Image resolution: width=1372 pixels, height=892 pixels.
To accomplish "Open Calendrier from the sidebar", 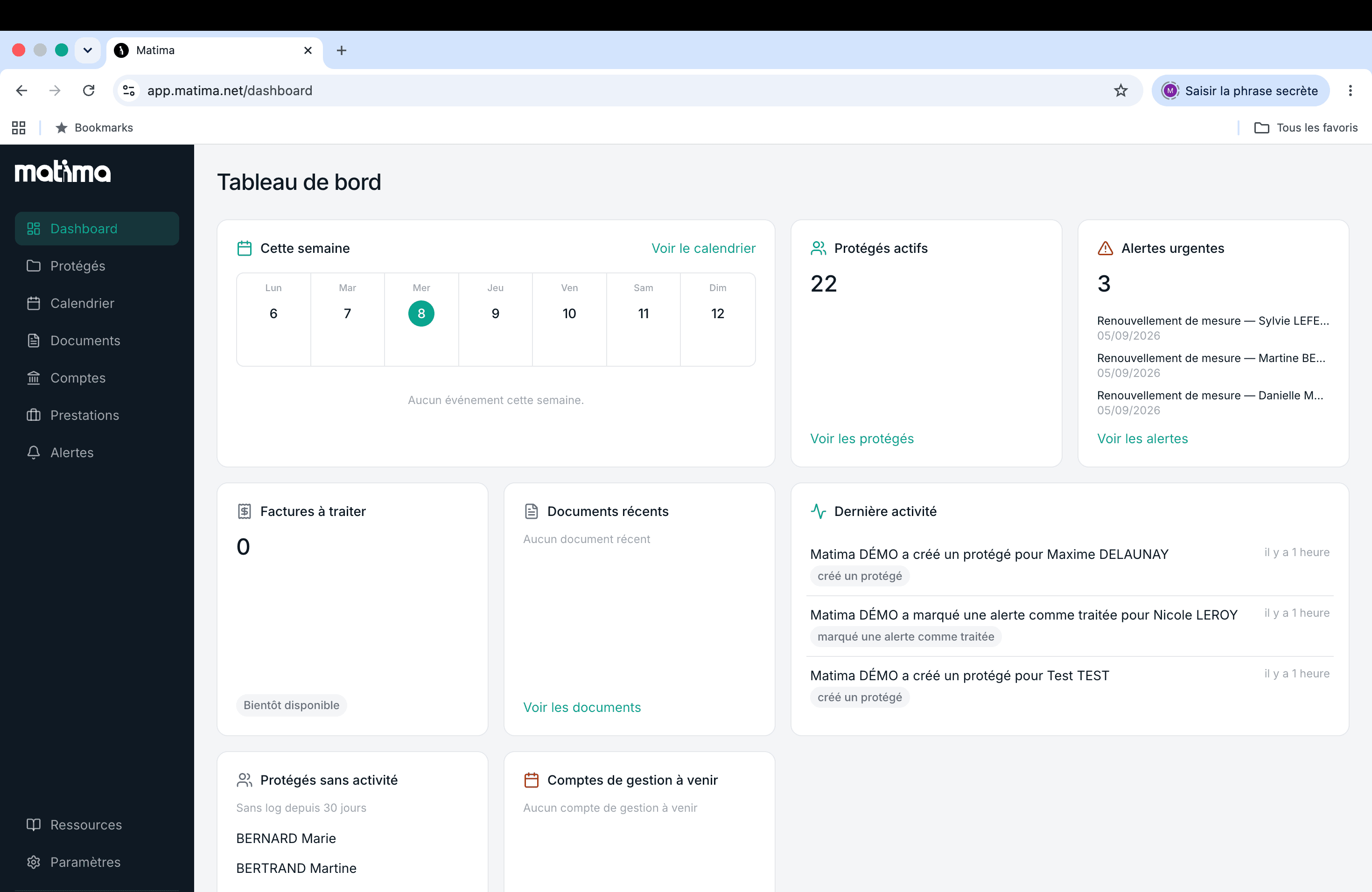I will pos(97,303).
